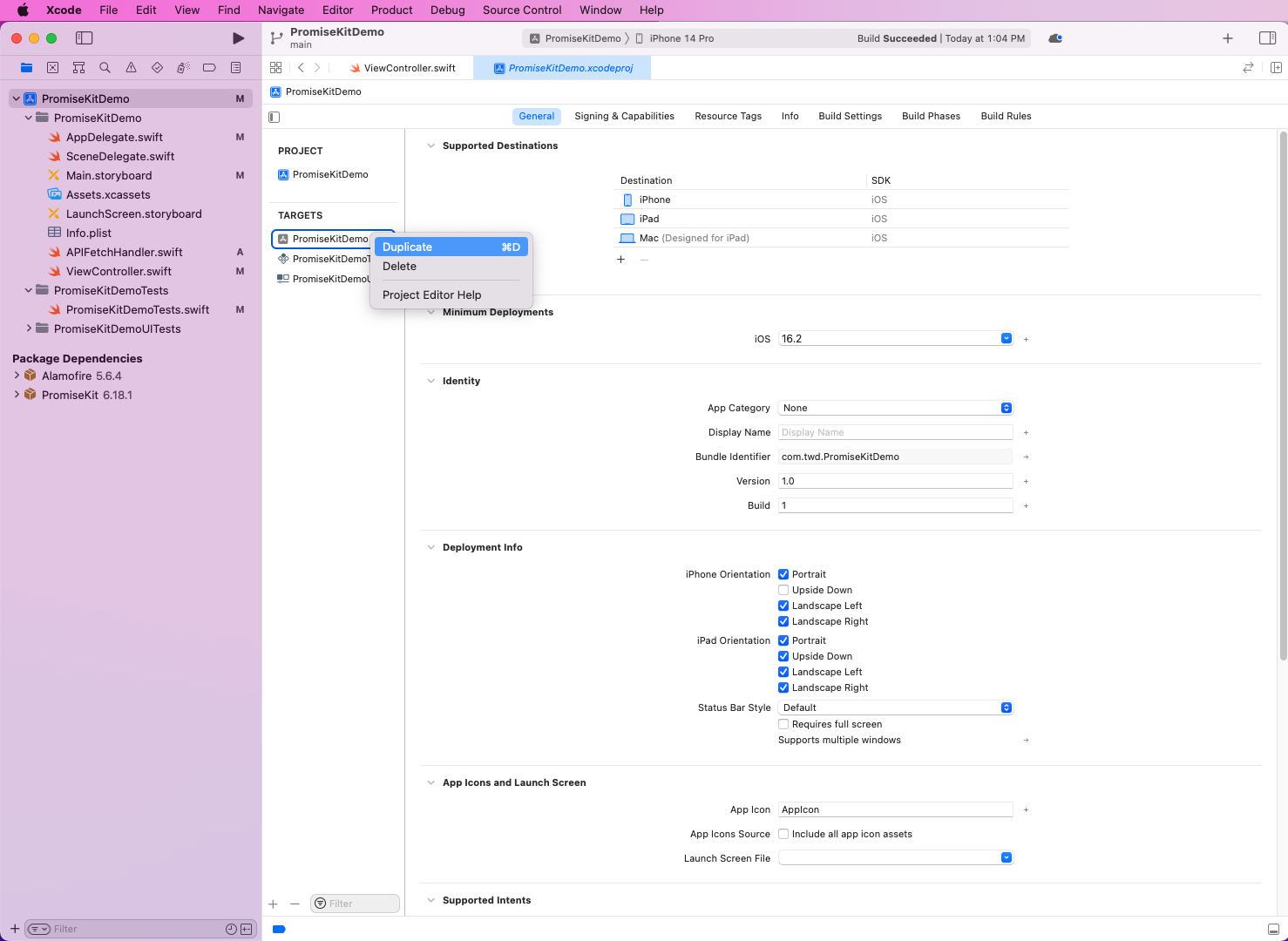This screenshot has height=941, width=1288.
Task: Go back in editor history
Action: coord(301,68)
